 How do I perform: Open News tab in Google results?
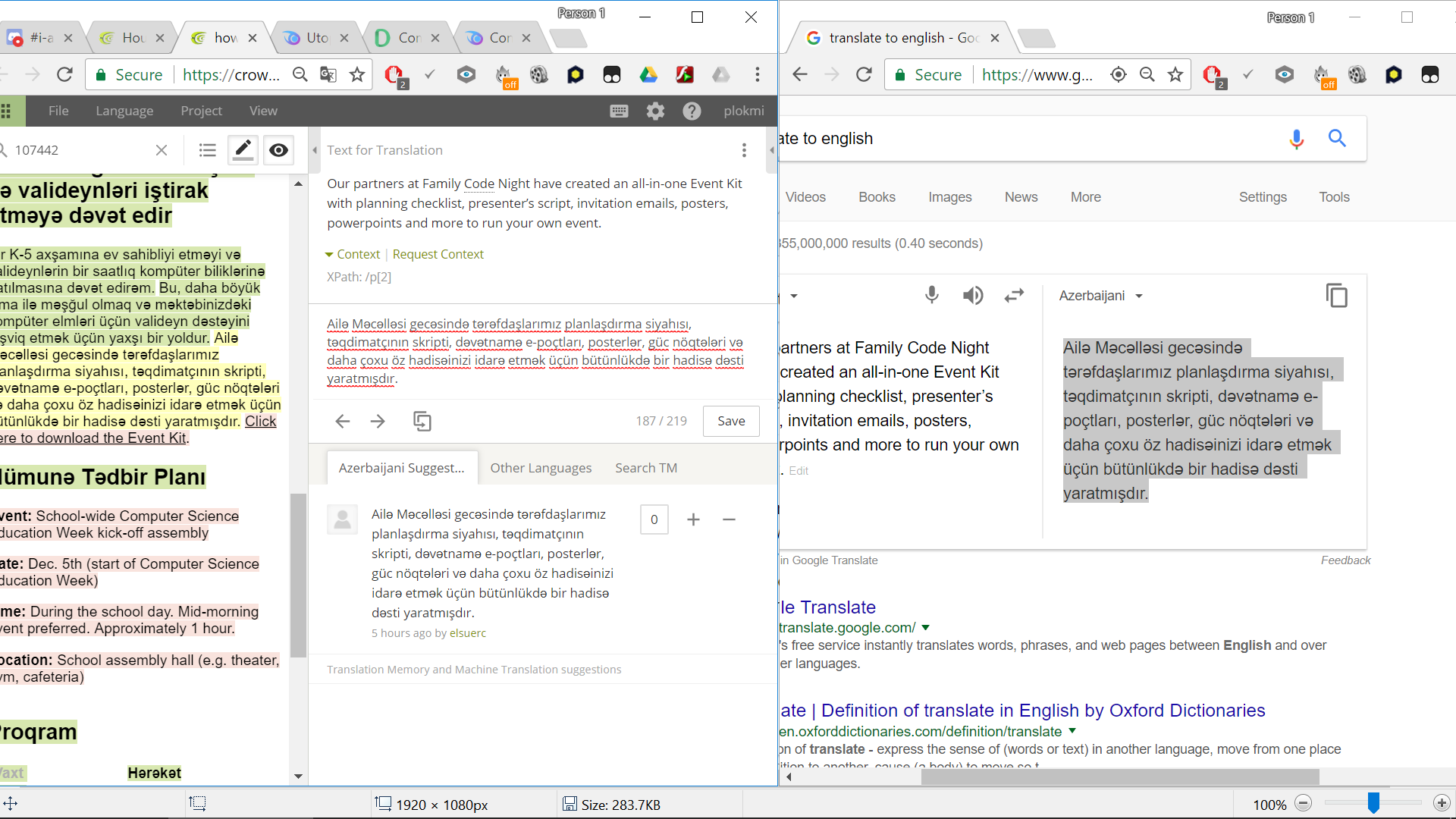pyautogui.click(x=1021, y=197)
